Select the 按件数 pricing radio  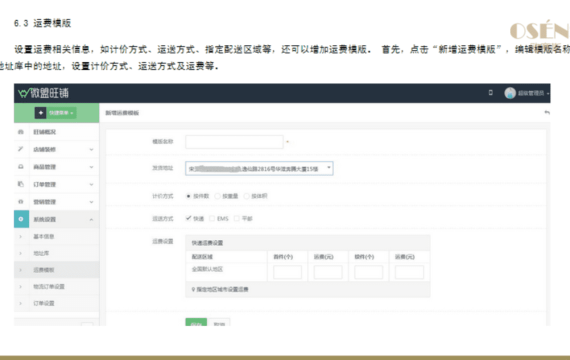coord(188,196)
